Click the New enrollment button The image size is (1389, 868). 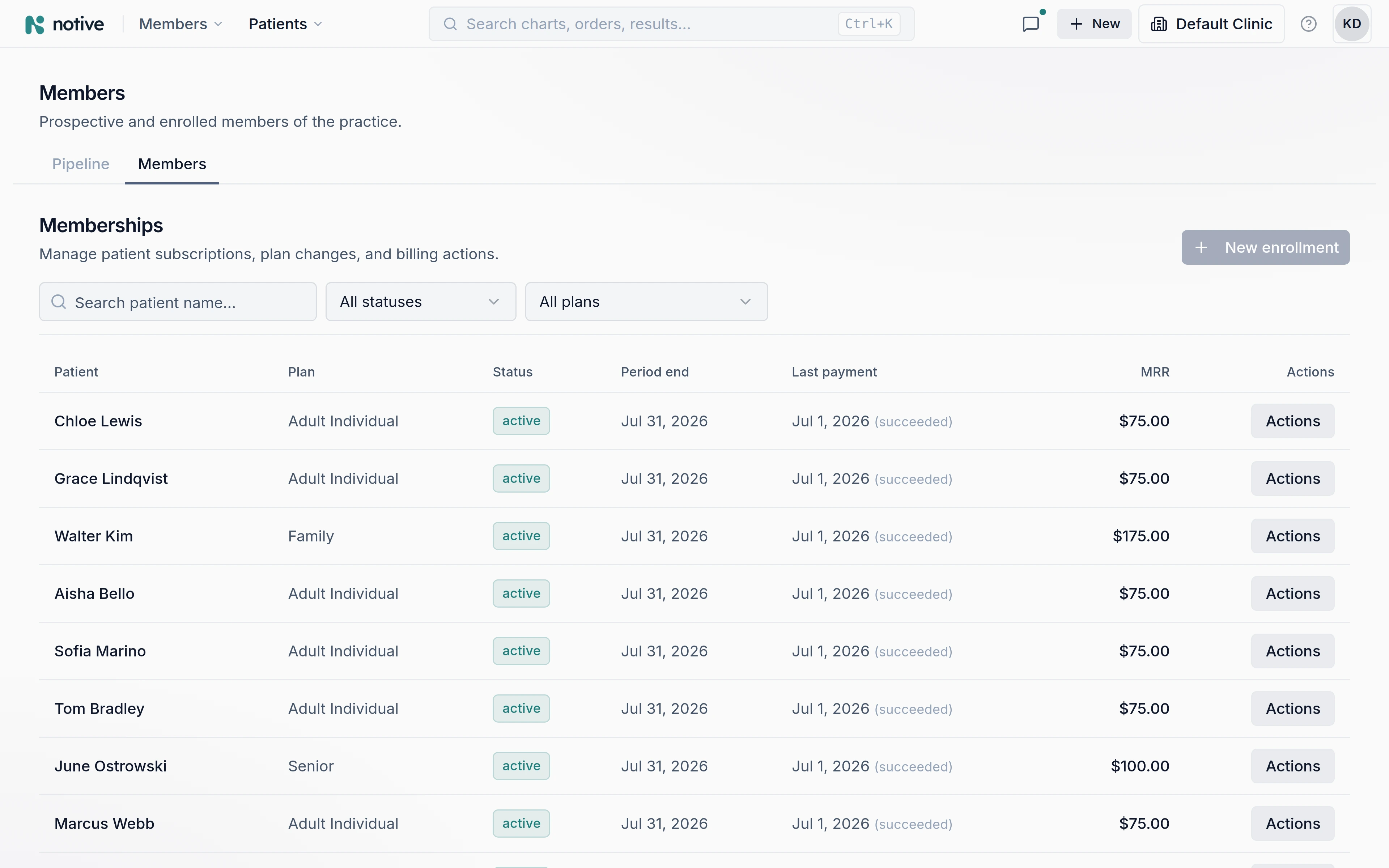click(x=1265, y=247)
